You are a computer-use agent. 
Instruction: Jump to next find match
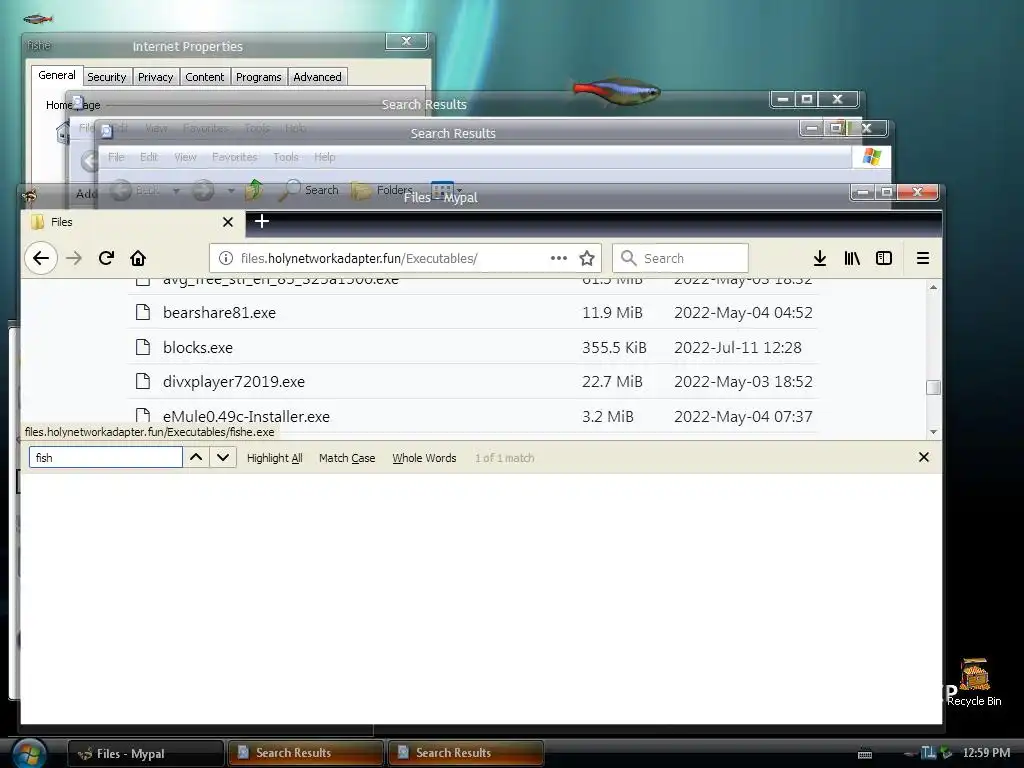click(223, 457)
